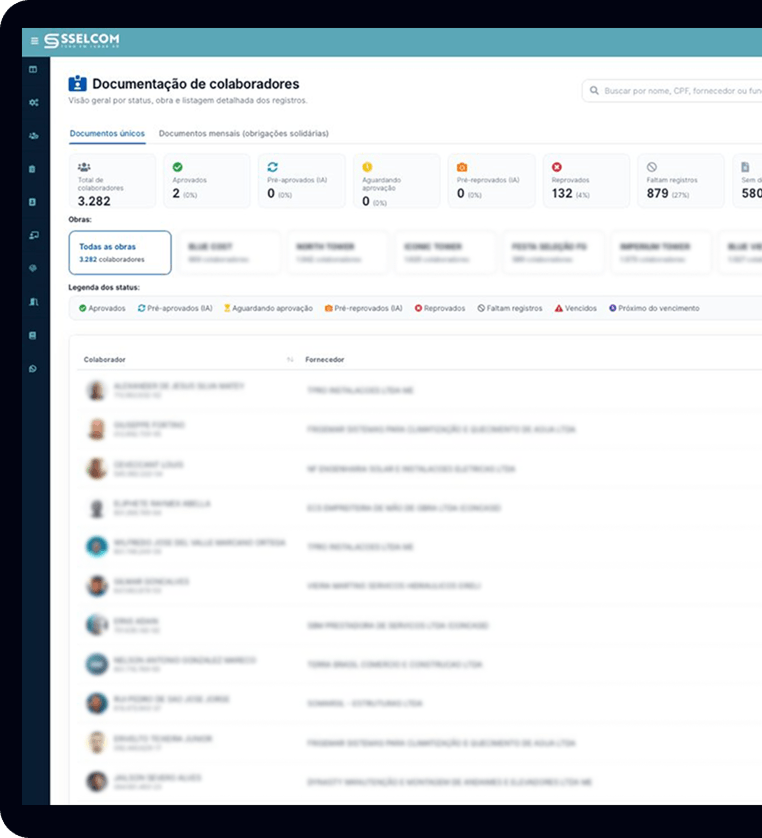Open the Gilmar Goncalves collaborator row
The image size is (762, 838).
pos(419,586)
